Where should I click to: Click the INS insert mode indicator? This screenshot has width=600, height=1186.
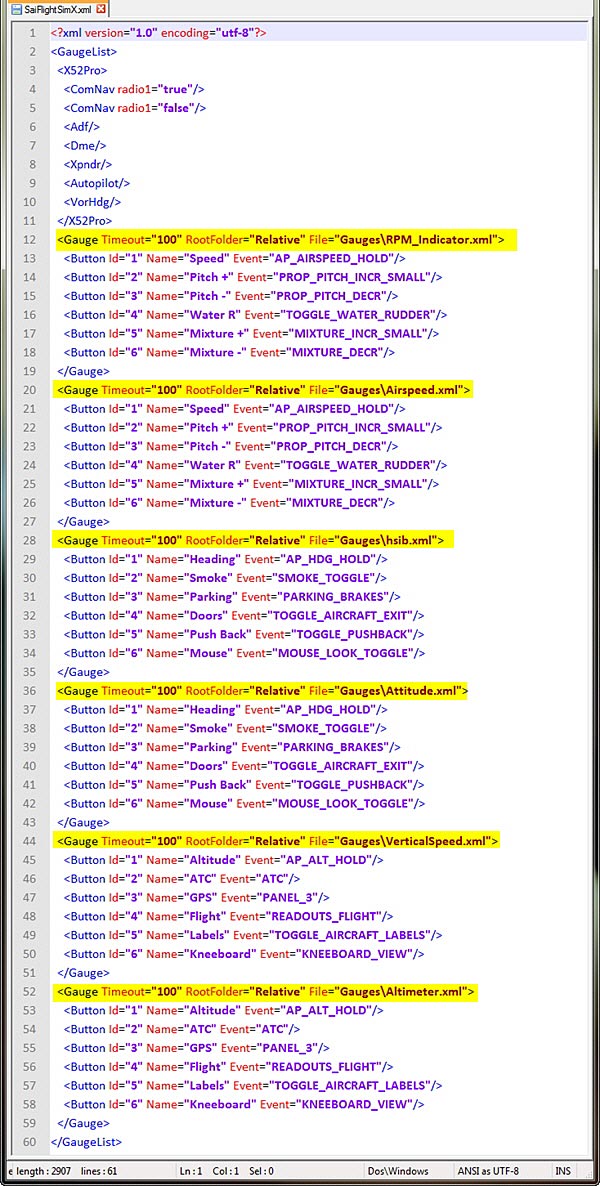click(x=566, y=1171)
